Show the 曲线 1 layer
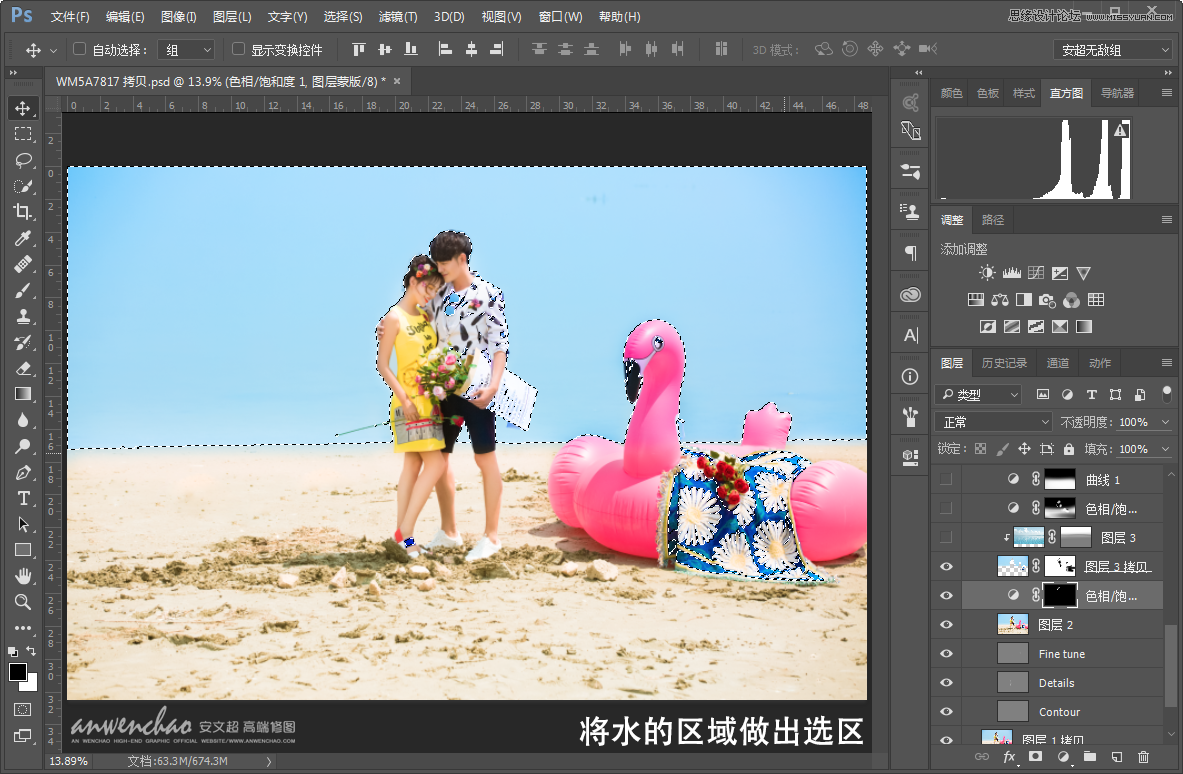 pyautogui.click(x=946, y=479)
